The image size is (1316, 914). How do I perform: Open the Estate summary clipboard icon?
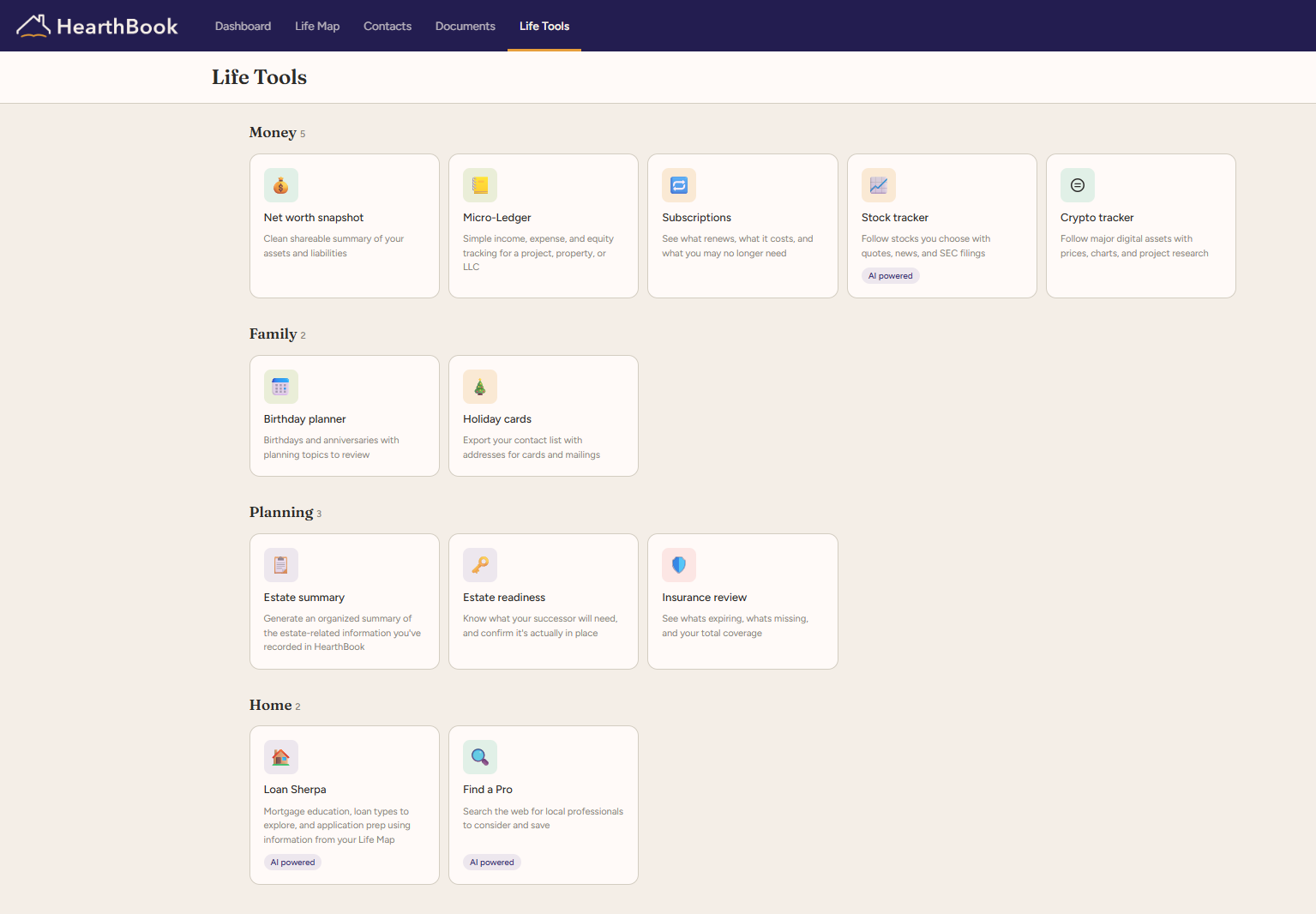click(280, 565)
